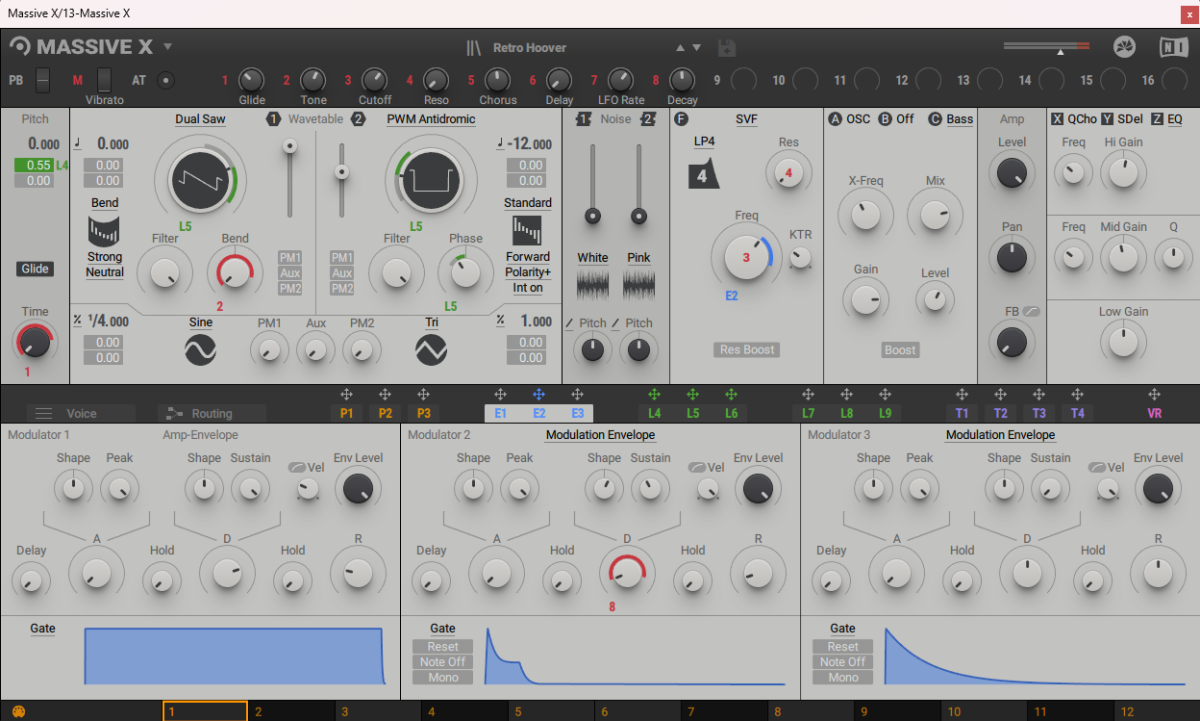This screenshot has height=721, width=1200.
Task: Click the oscillator 1 wavetable level slider
Action: coord(291,178)
